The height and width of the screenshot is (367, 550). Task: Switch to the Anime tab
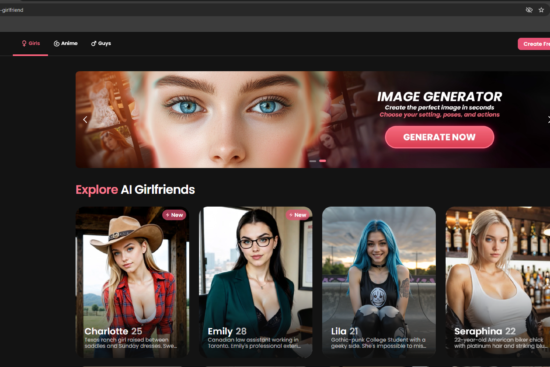66,44
